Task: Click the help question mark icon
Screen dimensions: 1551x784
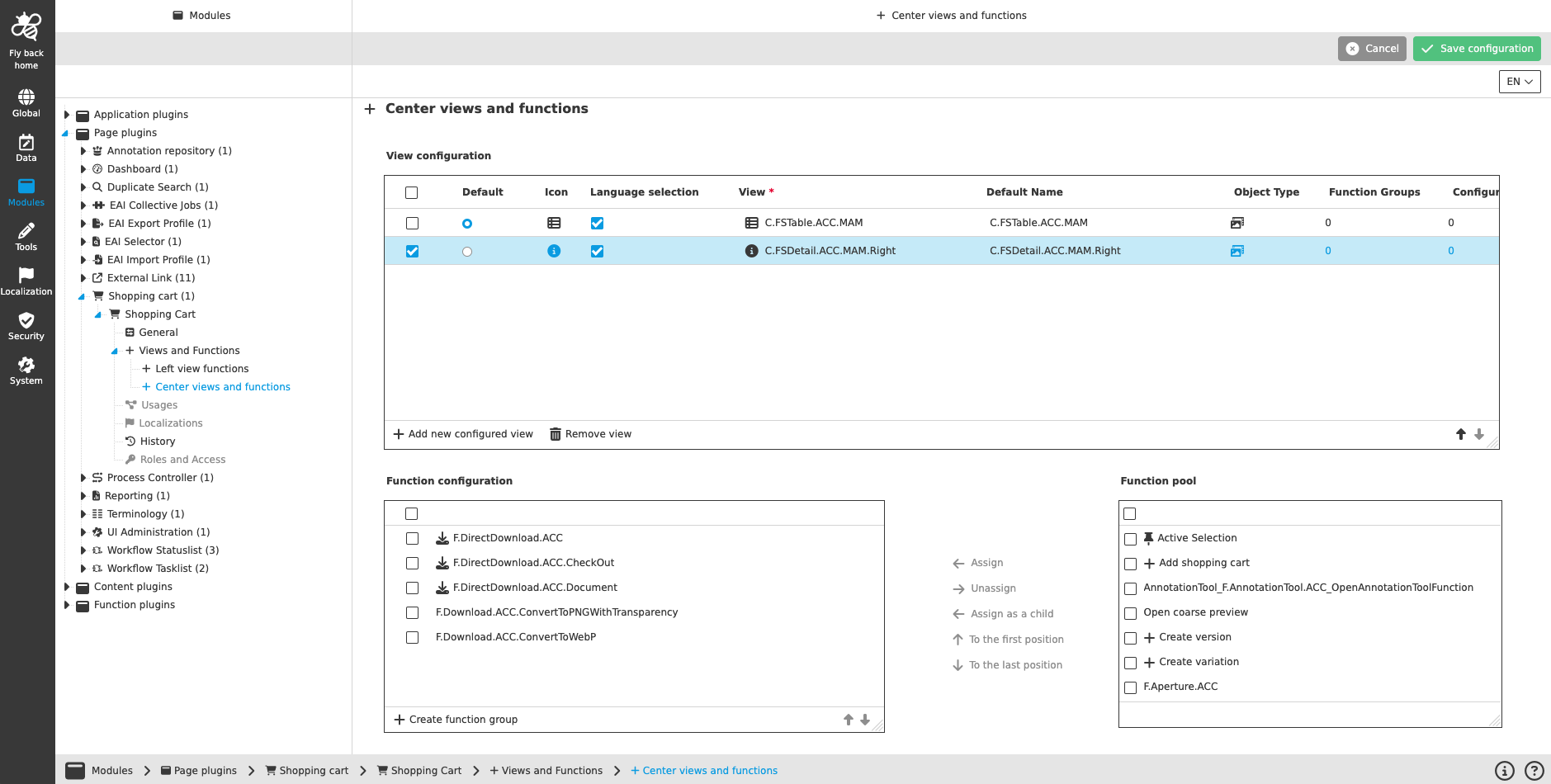Action: [1533, 770]
